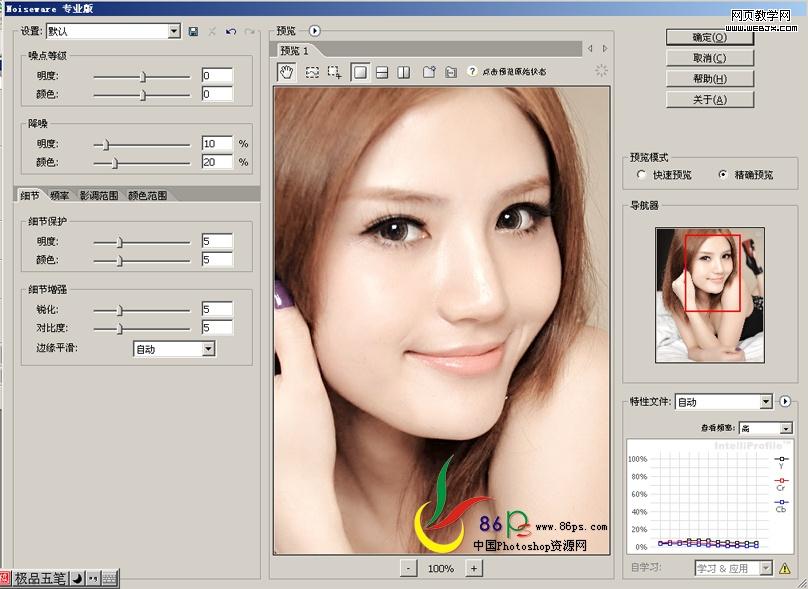Open the 设置 presets dropdown
Screen dimensions: 808x589
175,31
